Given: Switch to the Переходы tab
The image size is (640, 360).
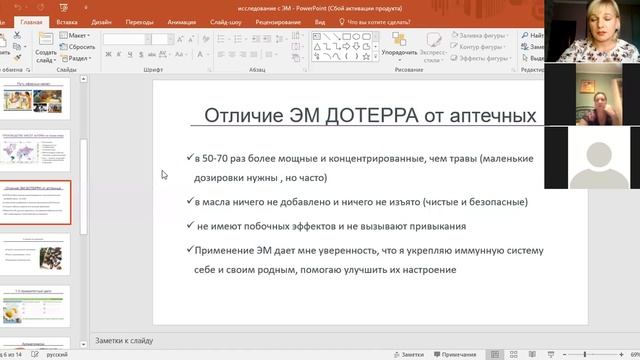Looking at the screenshot, I should coord(140,22).
